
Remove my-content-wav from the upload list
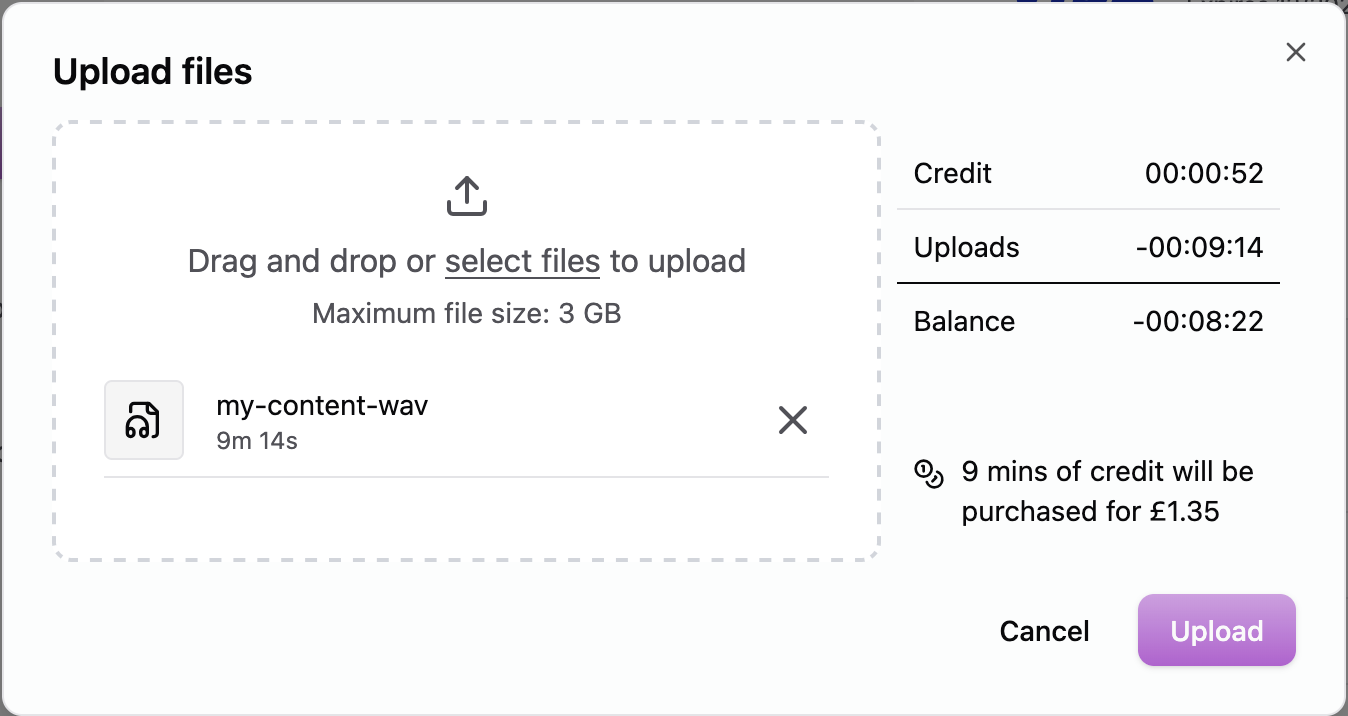[x=793, y=421]
